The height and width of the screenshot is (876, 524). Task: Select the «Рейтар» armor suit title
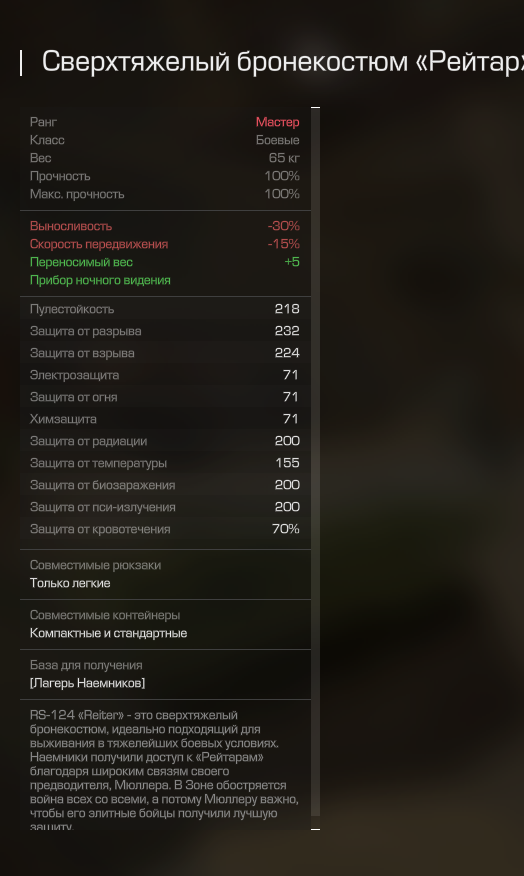coord(283,61)
